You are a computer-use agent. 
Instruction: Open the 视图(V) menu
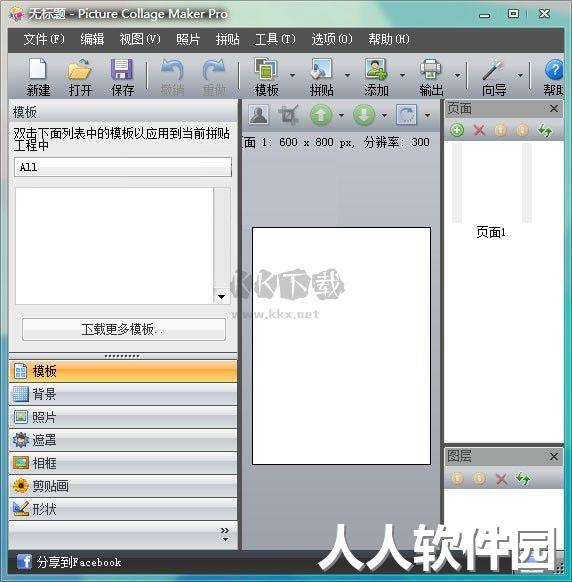140,39
